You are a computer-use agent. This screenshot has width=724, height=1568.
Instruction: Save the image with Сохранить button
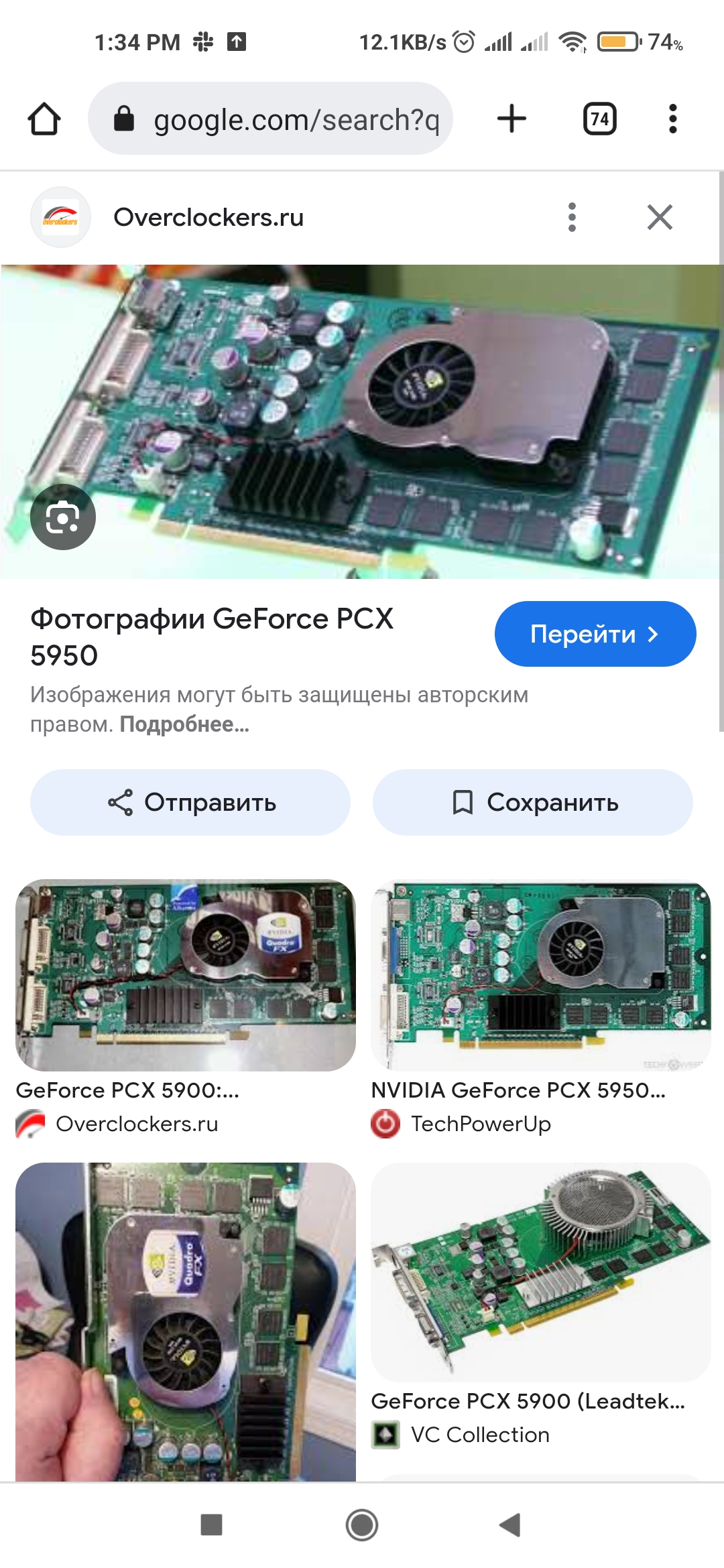click(x=533, y=802)
